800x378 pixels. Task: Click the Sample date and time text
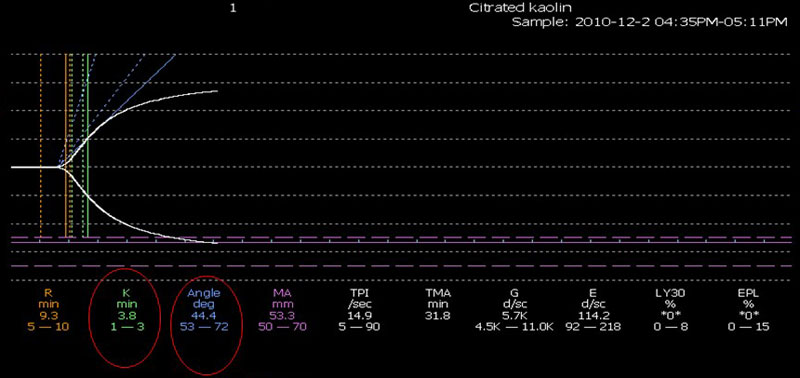pos(649,22)
